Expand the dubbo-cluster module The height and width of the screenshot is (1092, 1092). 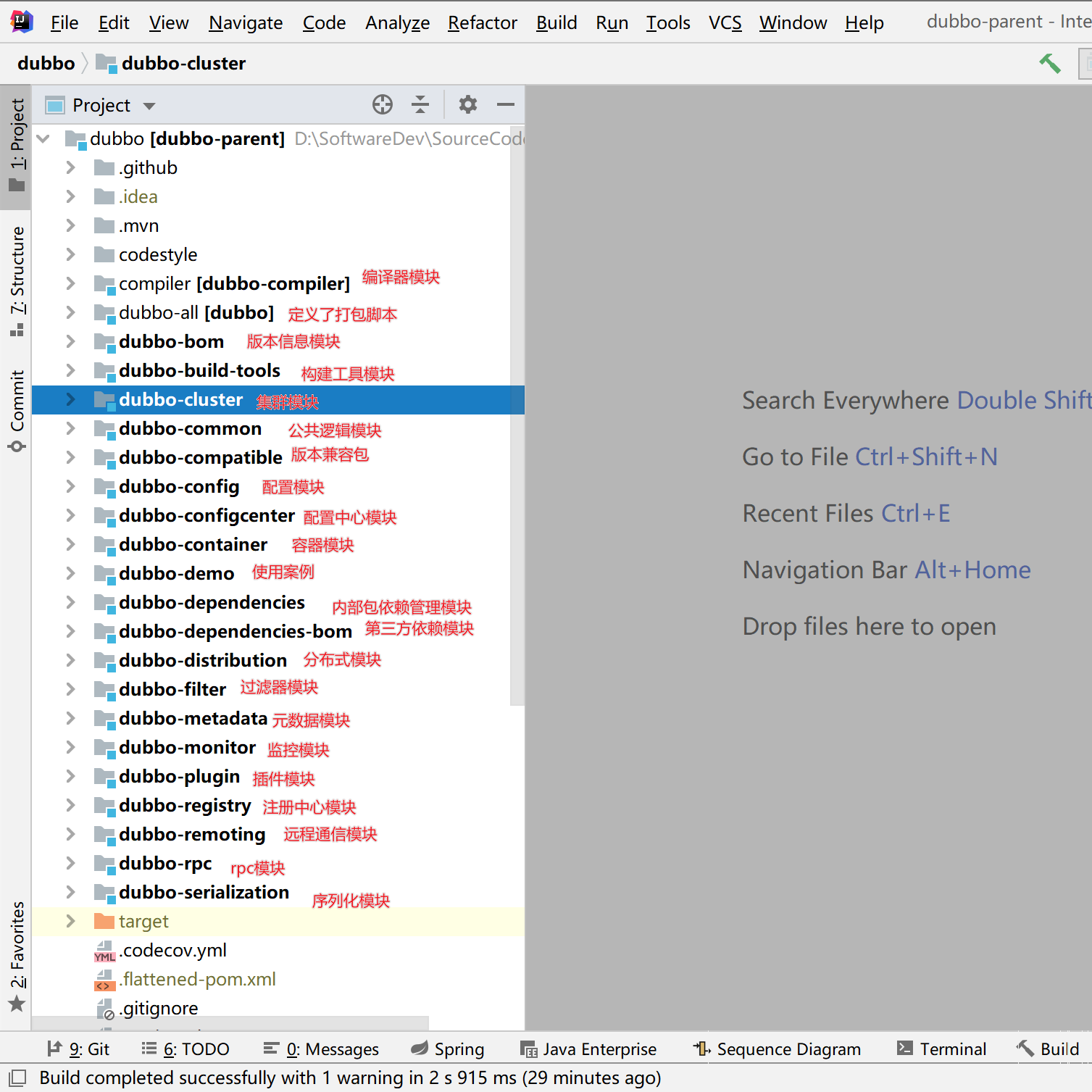(x=70, y=399)
